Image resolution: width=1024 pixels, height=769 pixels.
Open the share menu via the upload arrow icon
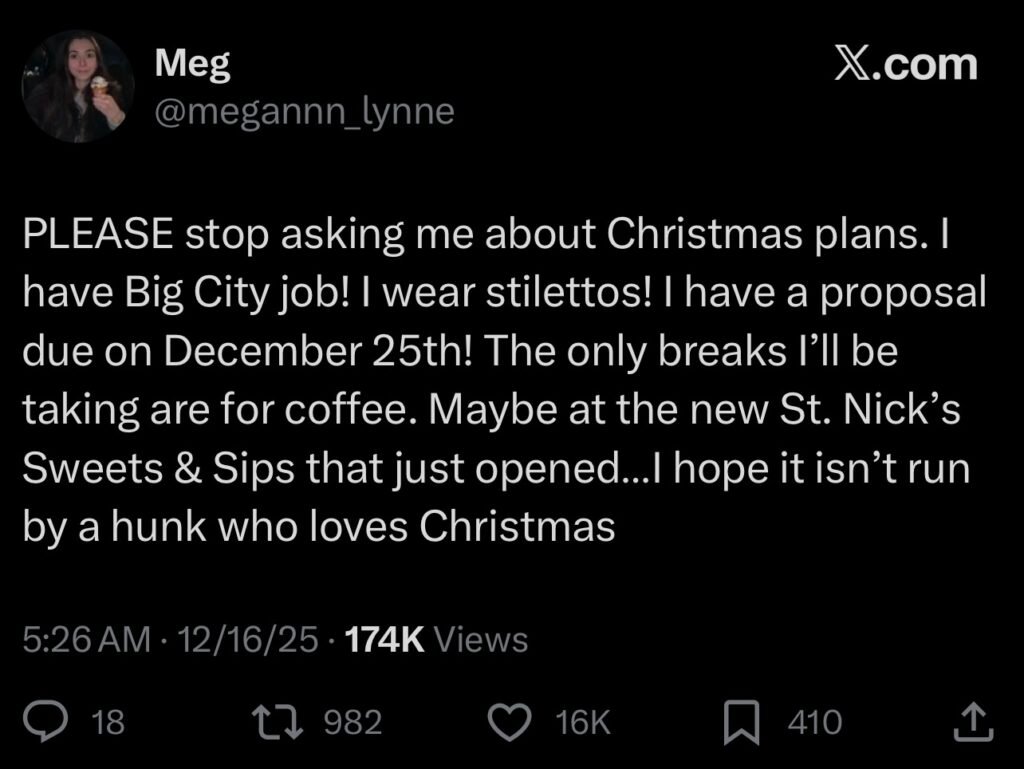click(x=970, y=722)
